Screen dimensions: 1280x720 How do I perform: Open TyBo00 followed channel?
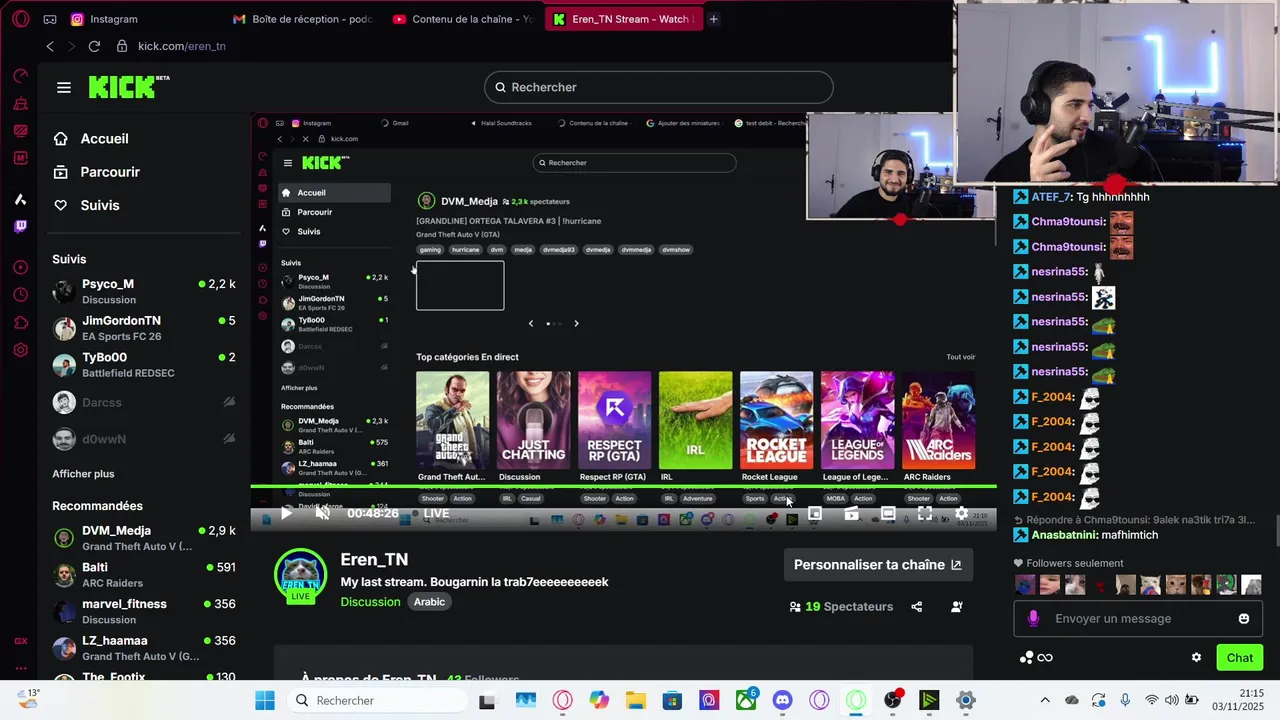tap(144, 364)
